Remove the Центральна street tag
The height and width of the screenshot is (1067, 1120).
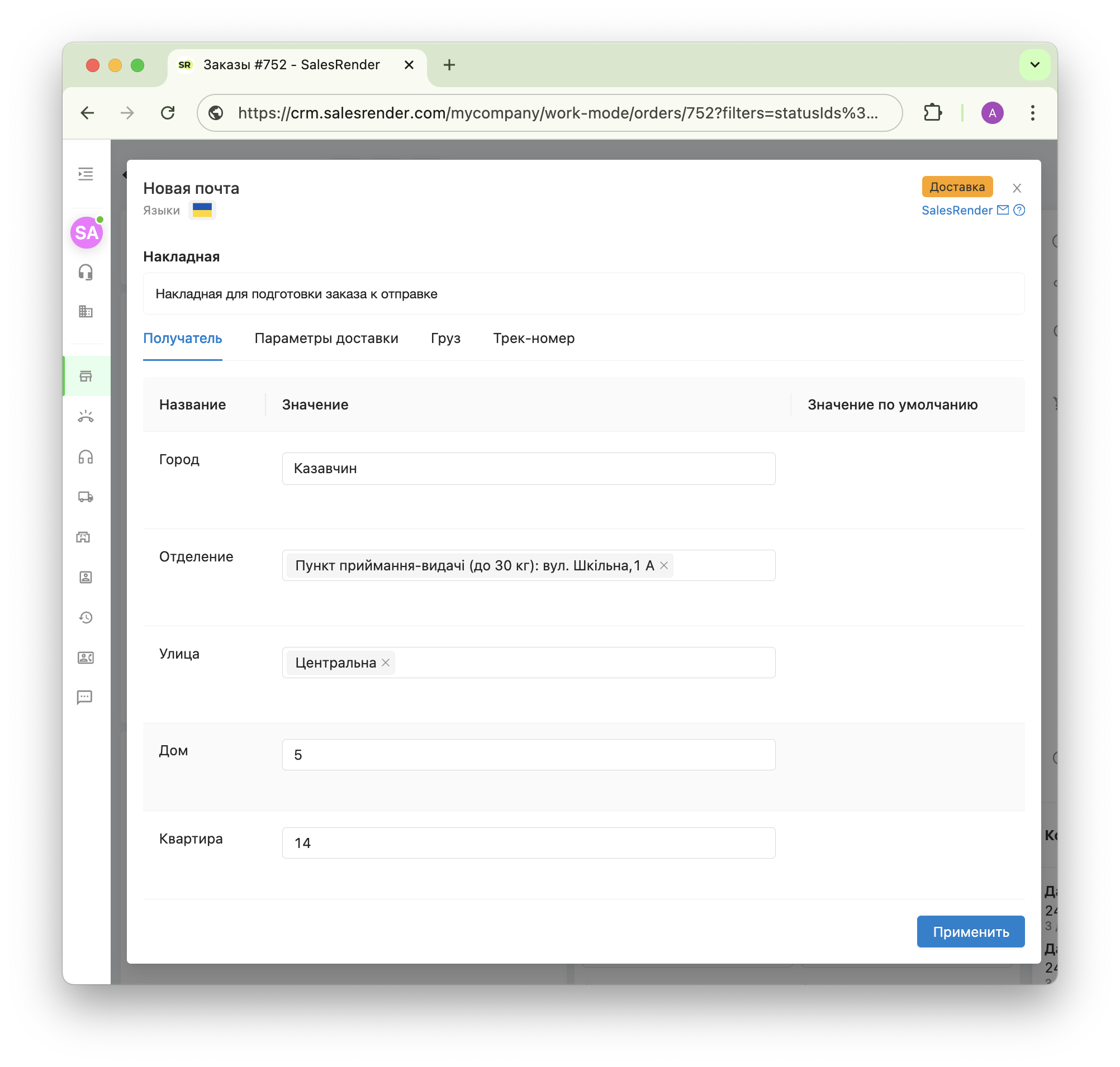[386, 663]
